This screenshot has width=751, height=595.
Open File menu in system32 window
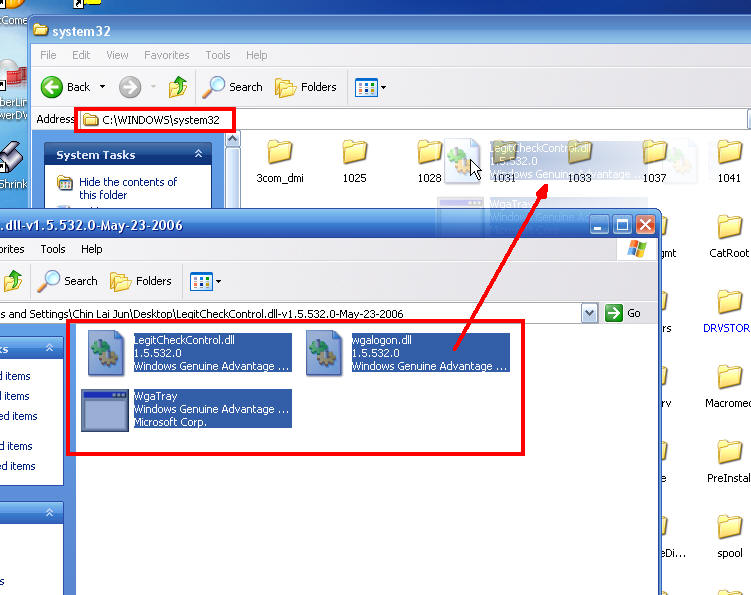48,55
